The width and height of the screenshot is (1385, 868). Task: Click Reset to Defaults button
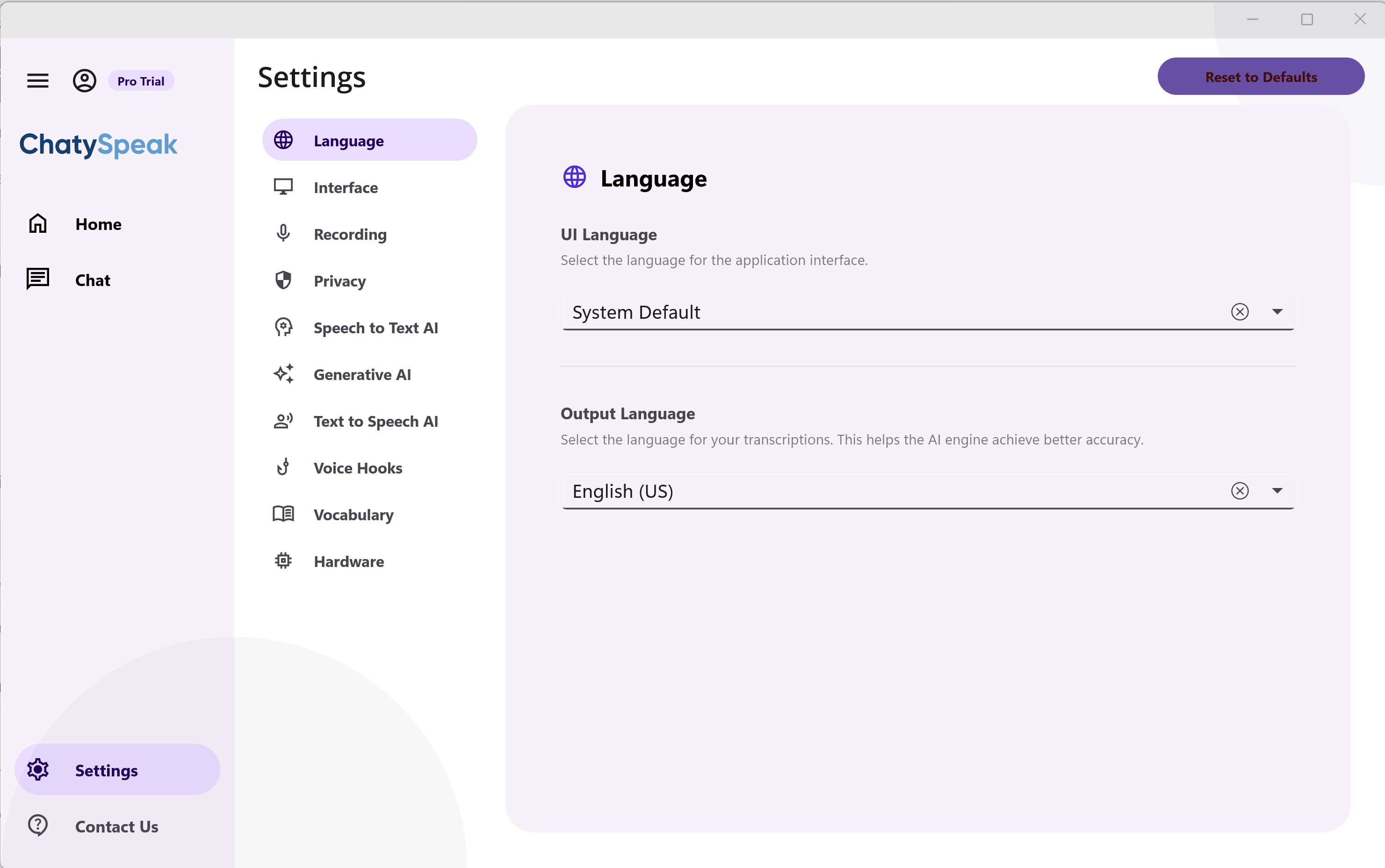point(1261,76)
